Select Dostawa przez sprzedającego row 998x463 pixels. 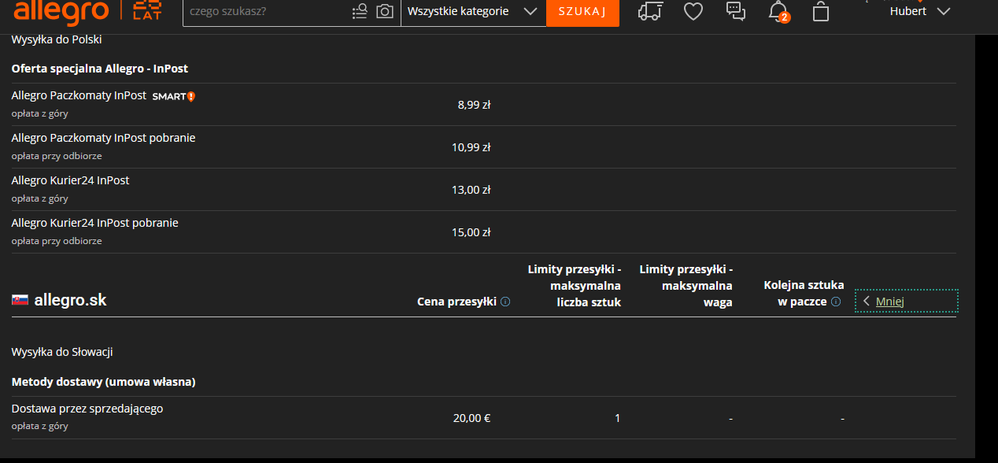click(x=87, y=409)
